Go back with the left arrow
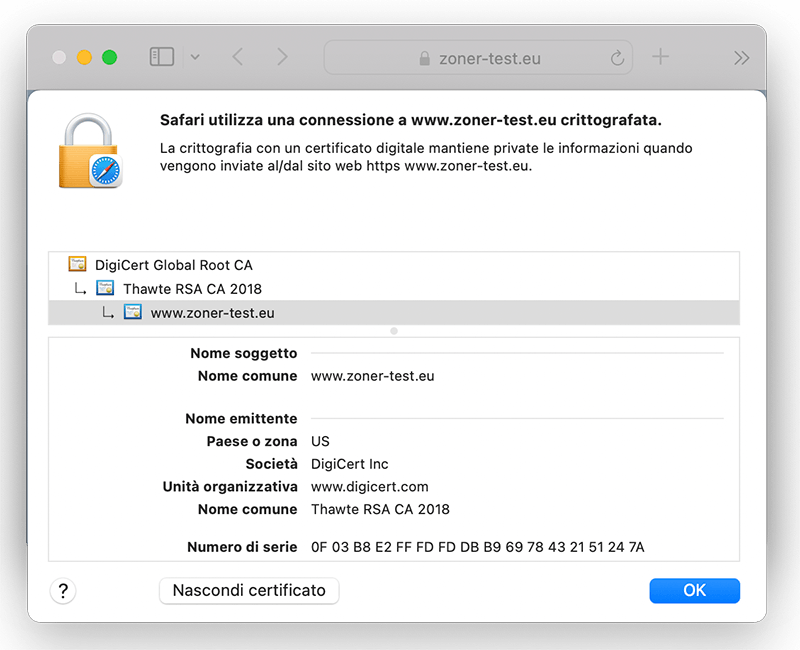 [x=237, y=57]
